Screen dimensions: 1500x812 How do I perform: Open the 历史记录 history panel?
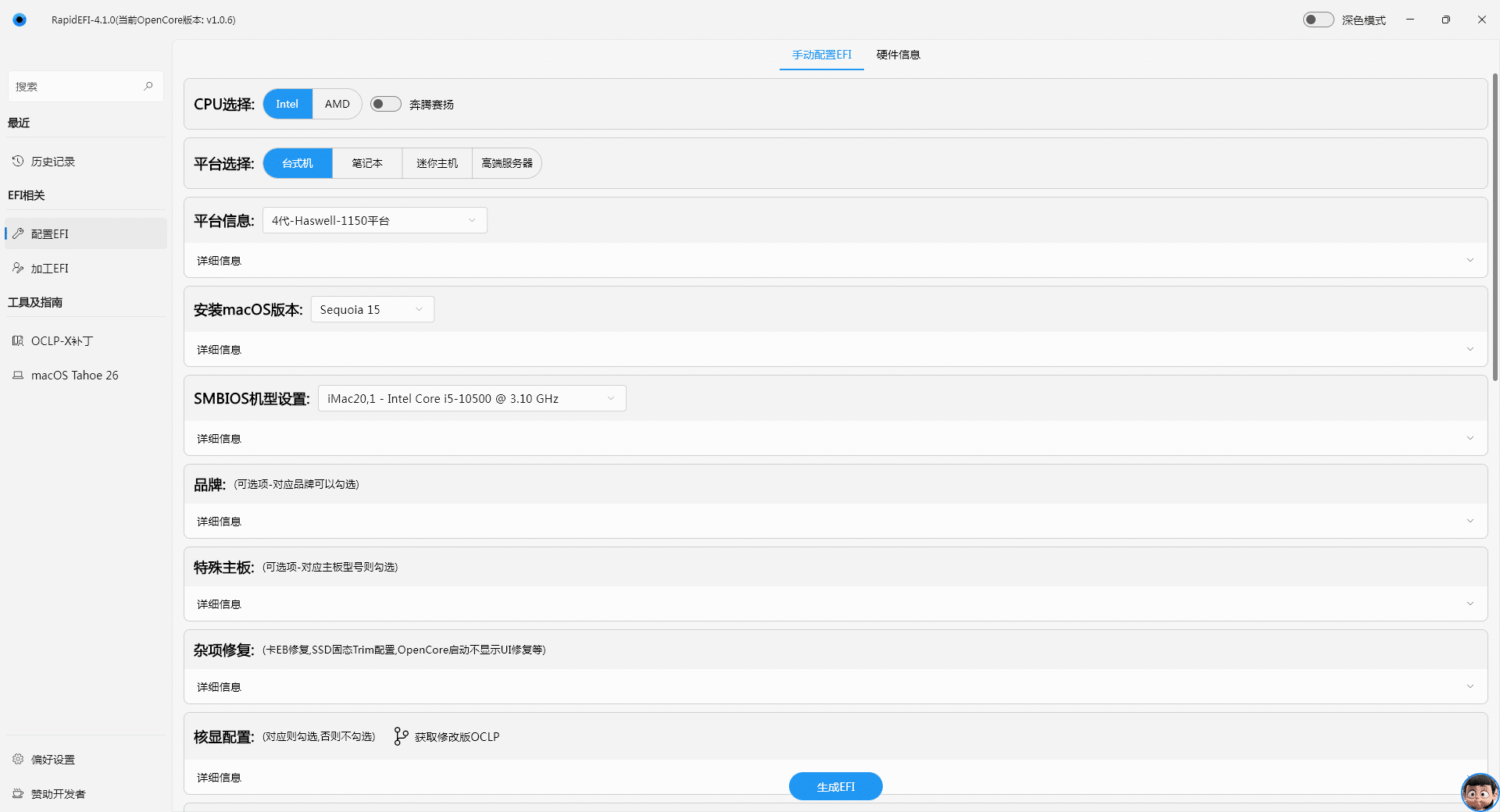click(x=52, y=161)
